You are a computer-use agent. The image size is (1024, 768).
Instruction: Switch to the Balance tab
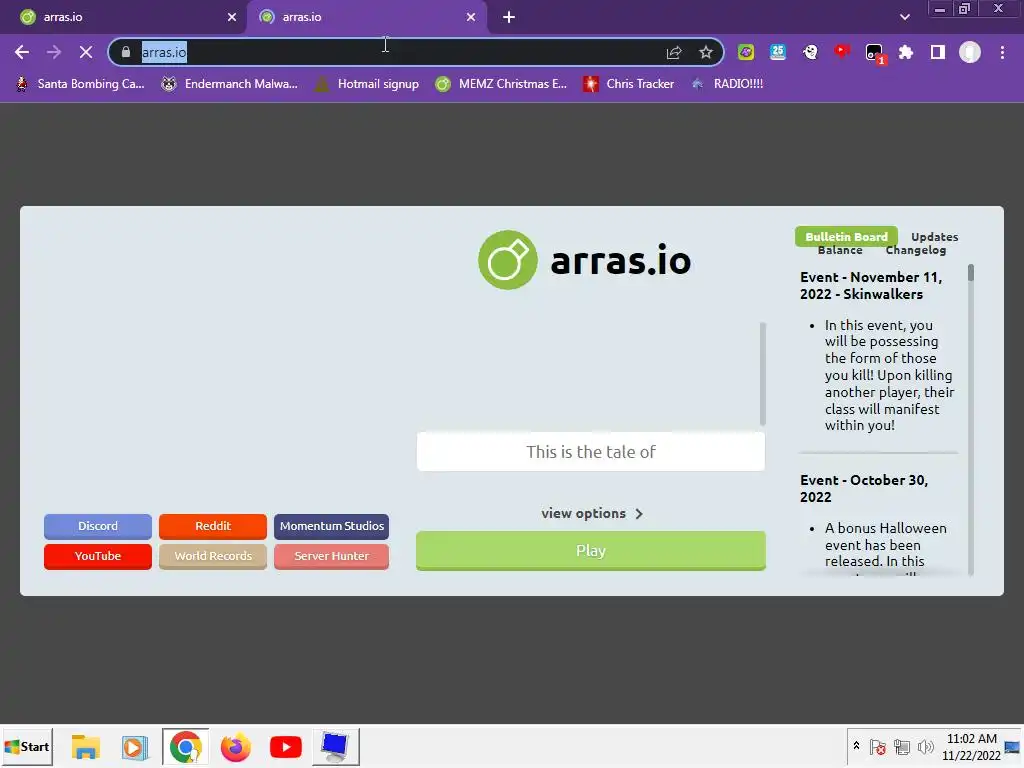[x=840, y=250]
